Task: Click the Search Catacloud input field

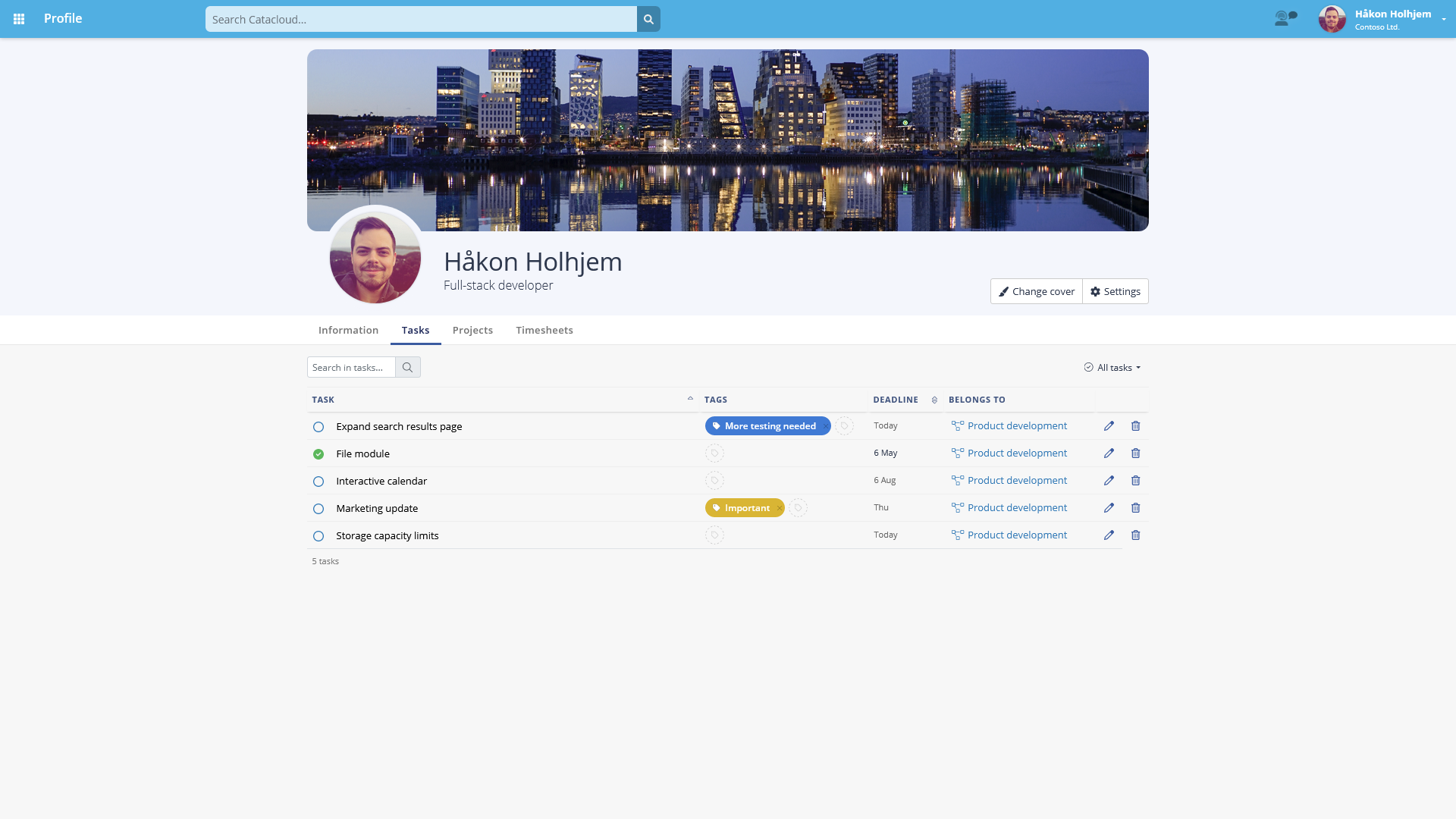Action: tap(421, 20)
